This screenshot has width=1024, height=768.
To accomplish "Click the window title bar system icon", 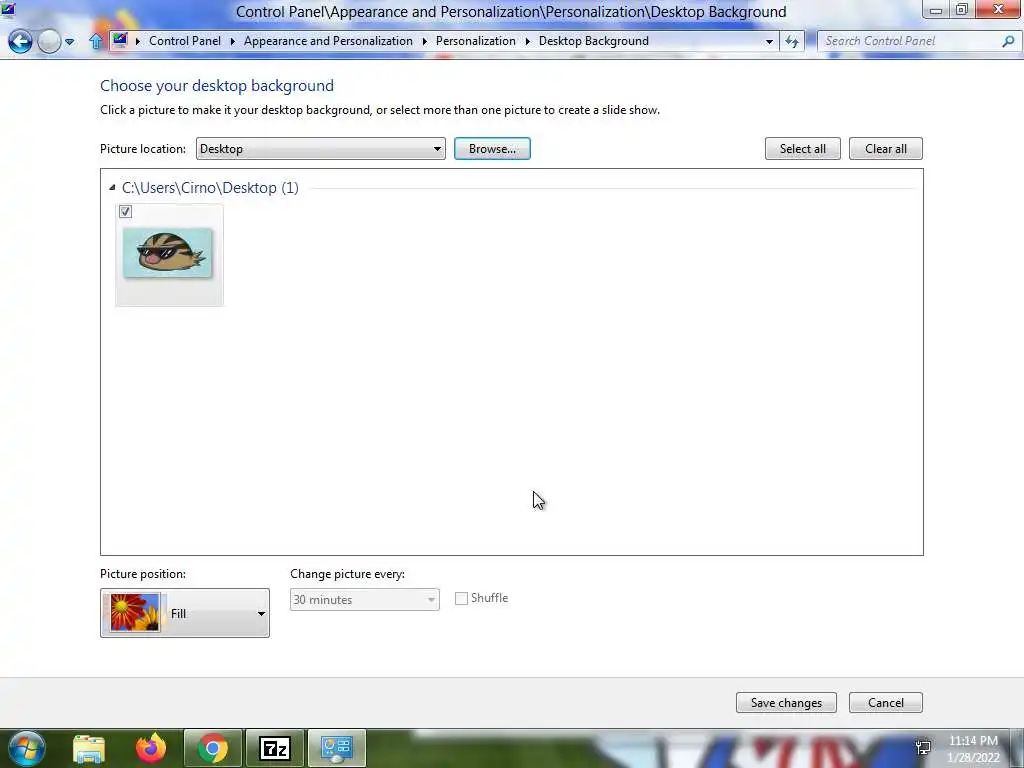I will 8,9.
